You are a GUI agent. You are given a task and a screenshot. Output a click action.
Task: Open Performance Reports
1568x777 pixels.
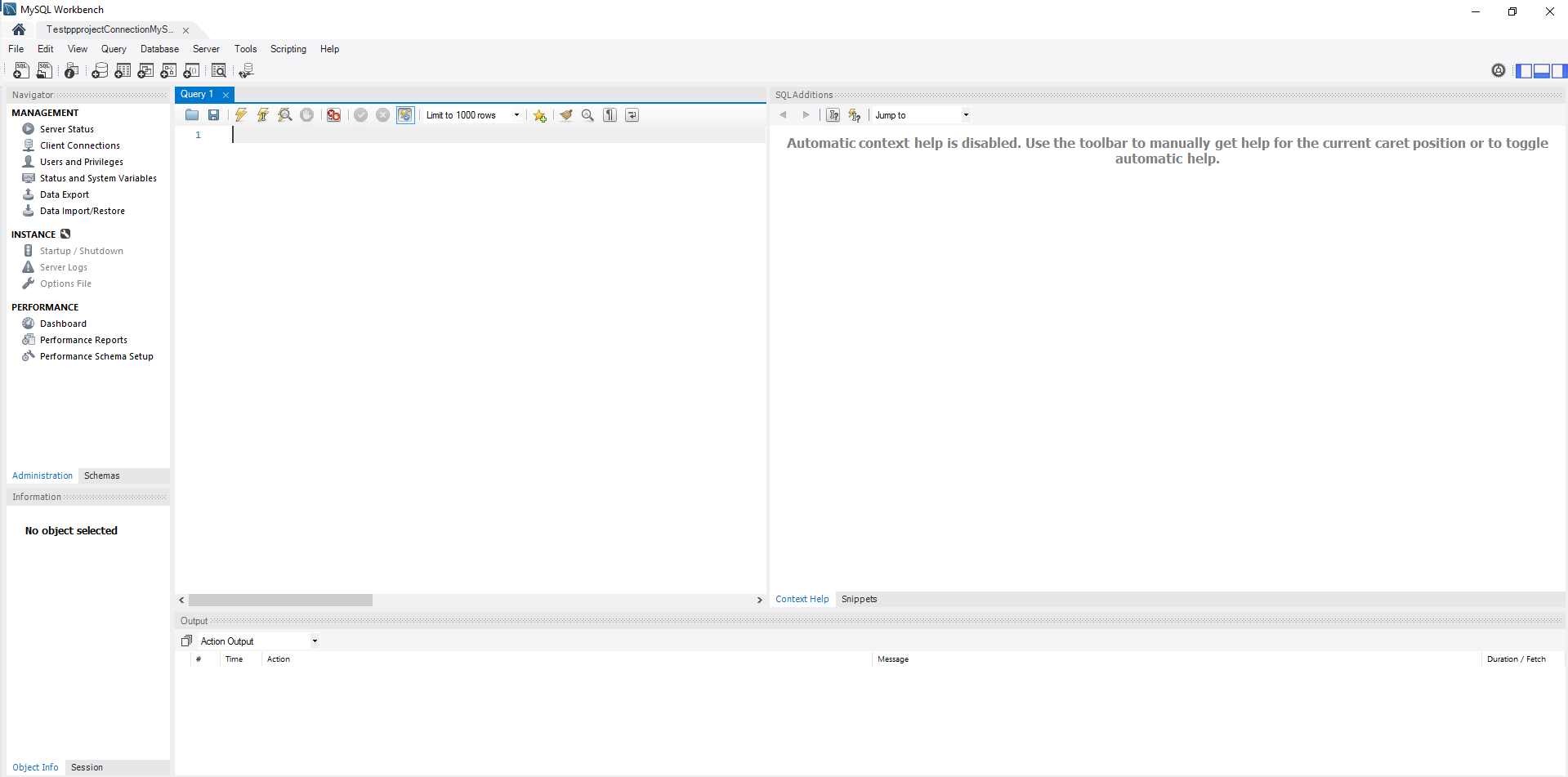(83, 340)
